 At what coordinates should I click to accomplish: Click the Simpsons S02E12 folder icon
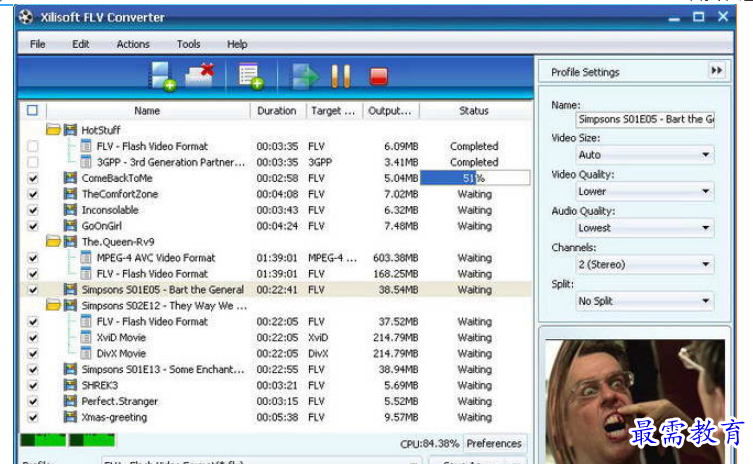pyautogui.click(x=53, y=305)
